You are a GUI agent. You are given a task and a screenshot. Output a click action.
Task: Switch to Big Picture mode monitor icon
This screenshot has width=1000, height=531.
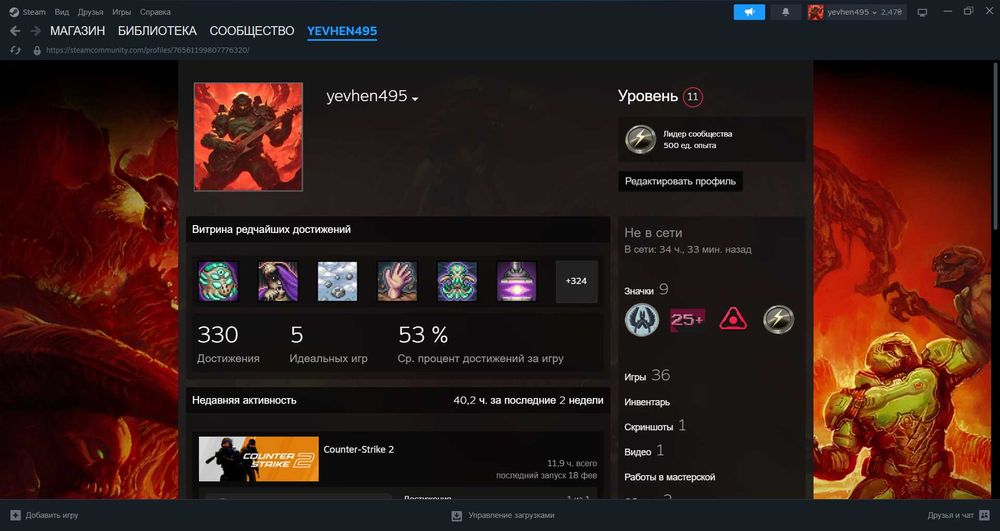coord(922,12)
